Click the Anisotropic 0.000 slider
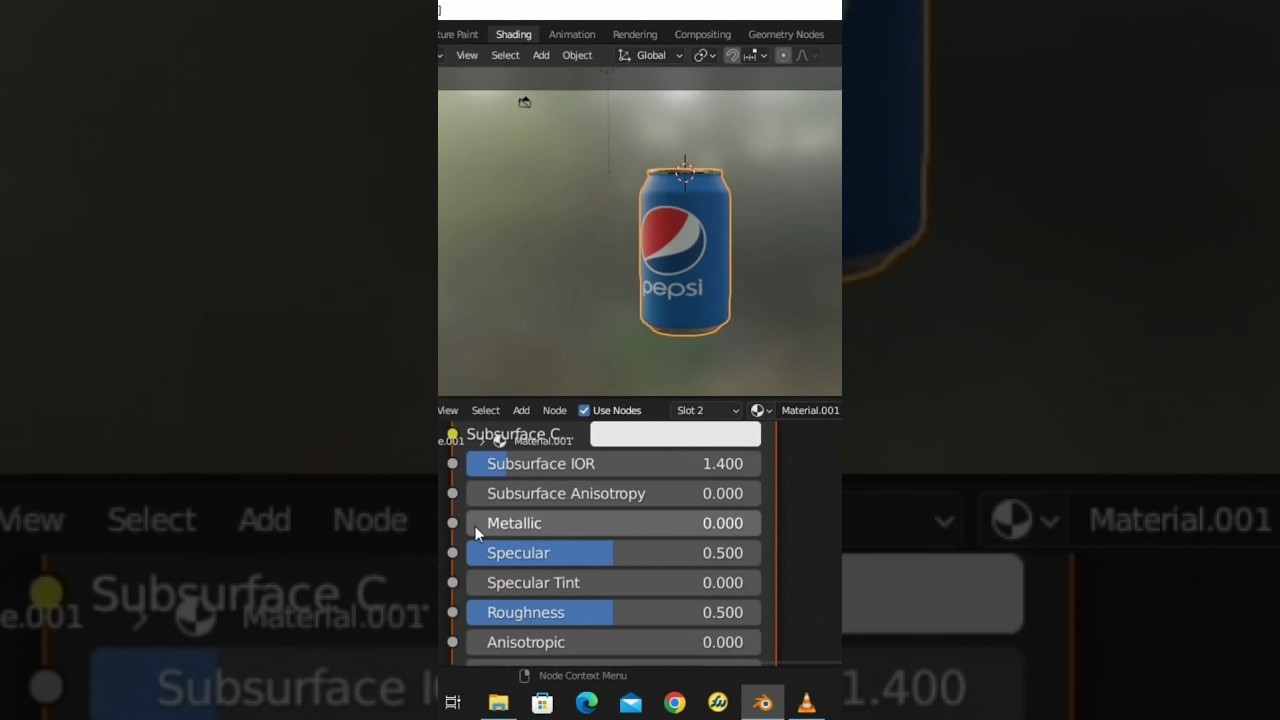The height and width of the screenshot is (720, 1280). coord(613,642)
